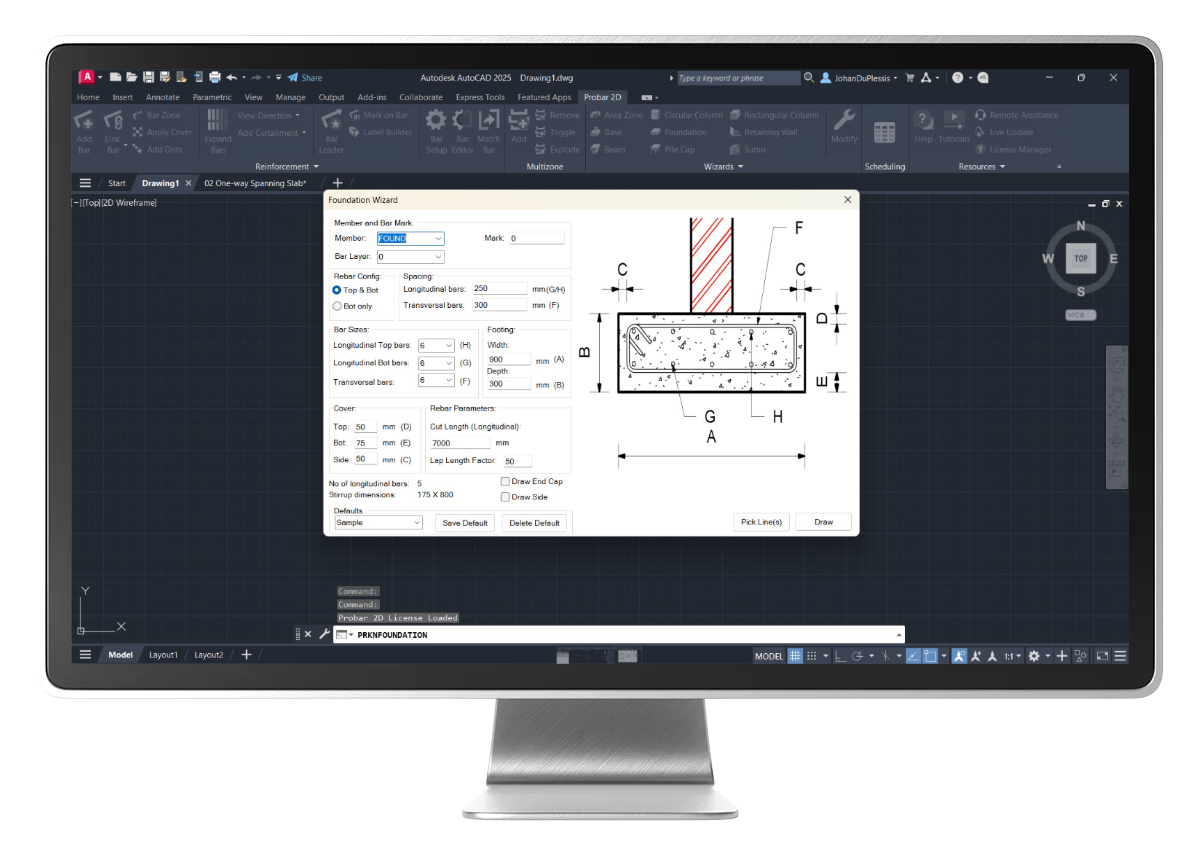
Task: Click the Plot printer icon in quick access toolbar
Action: pos(214,77)
